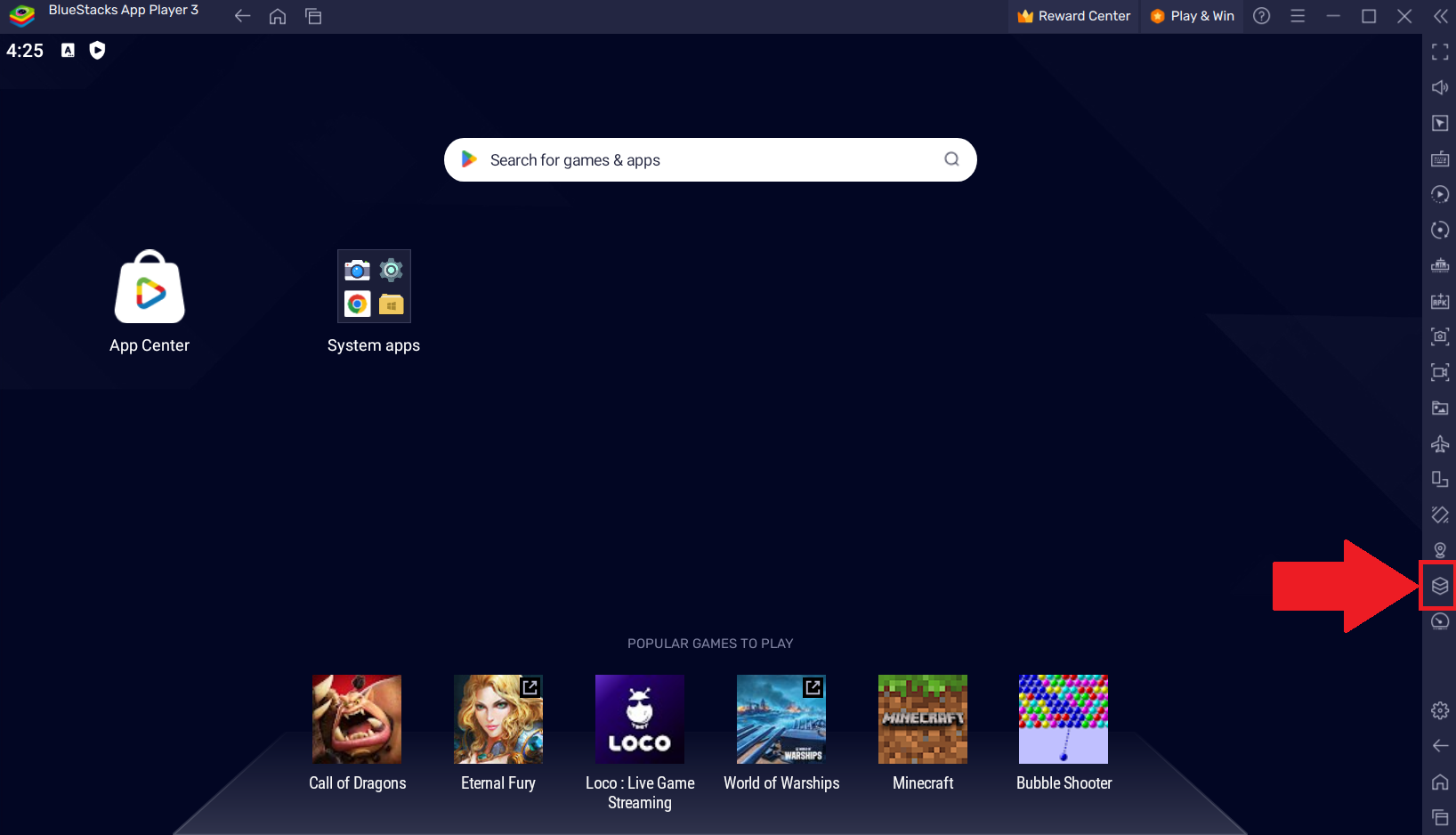This screenshot has height=835, width=1456.
Task: Mute the volume from the sidebar
Action: pyautogui.click(x=1440, y=87)
